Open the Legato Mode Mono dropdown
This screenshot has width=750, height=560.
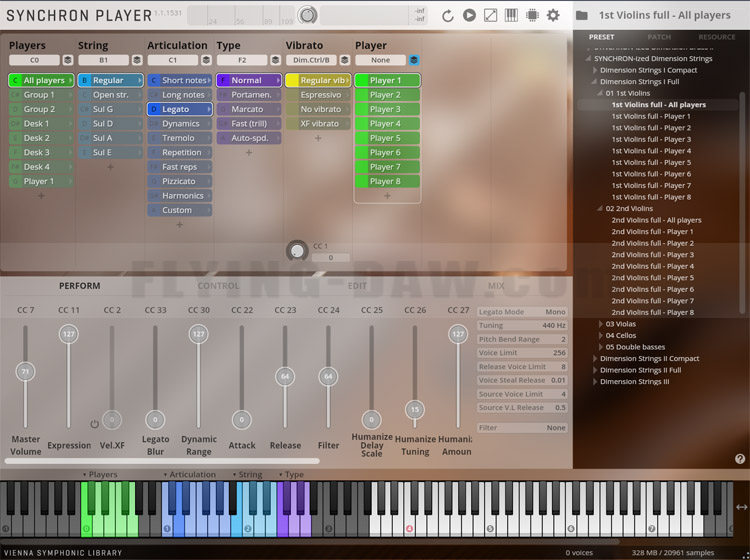tap(522, 312)
